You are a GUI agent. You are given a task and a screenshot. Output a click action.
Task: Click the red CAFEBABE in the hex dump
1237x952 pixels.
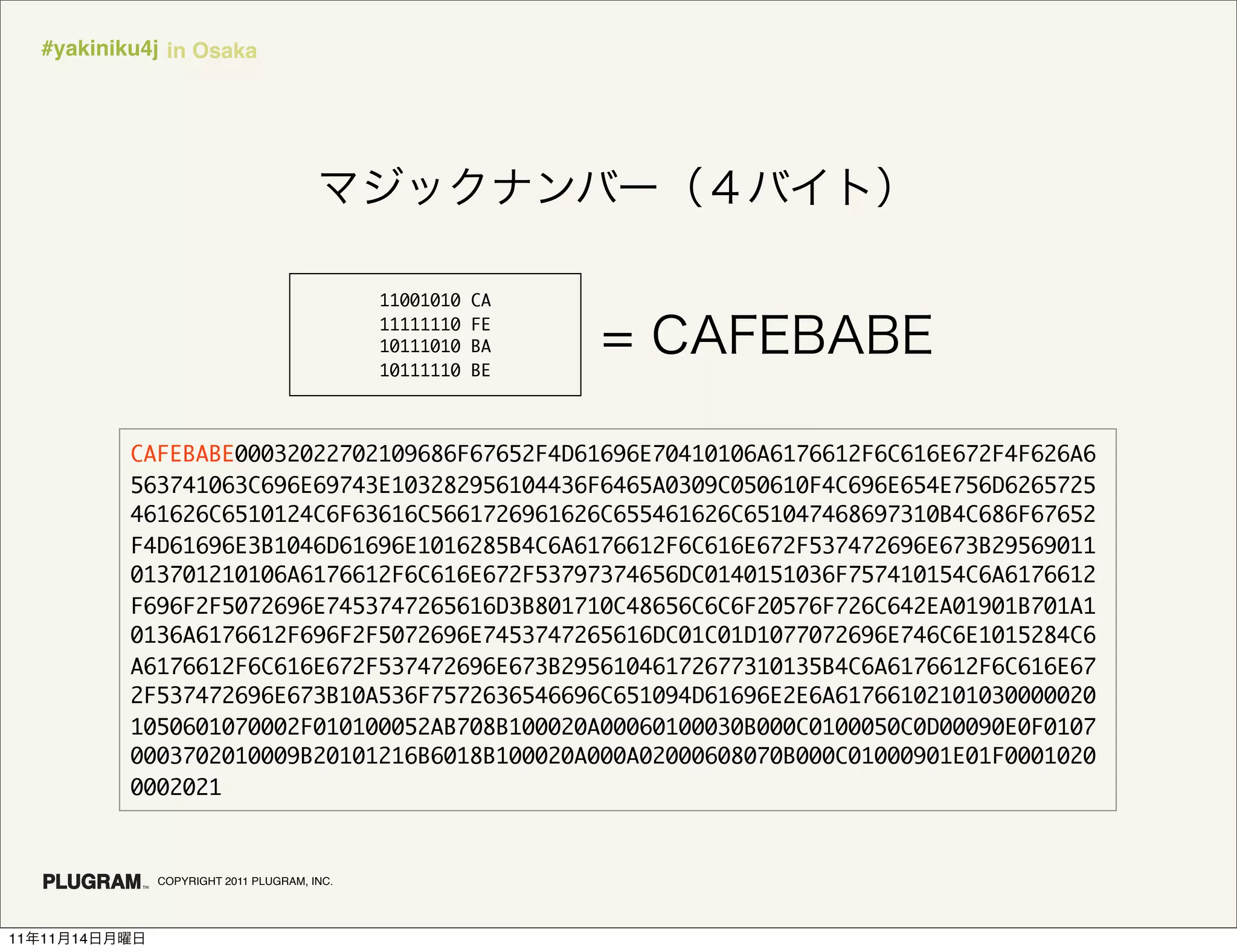pyautogui.click(x=182, y=454)
